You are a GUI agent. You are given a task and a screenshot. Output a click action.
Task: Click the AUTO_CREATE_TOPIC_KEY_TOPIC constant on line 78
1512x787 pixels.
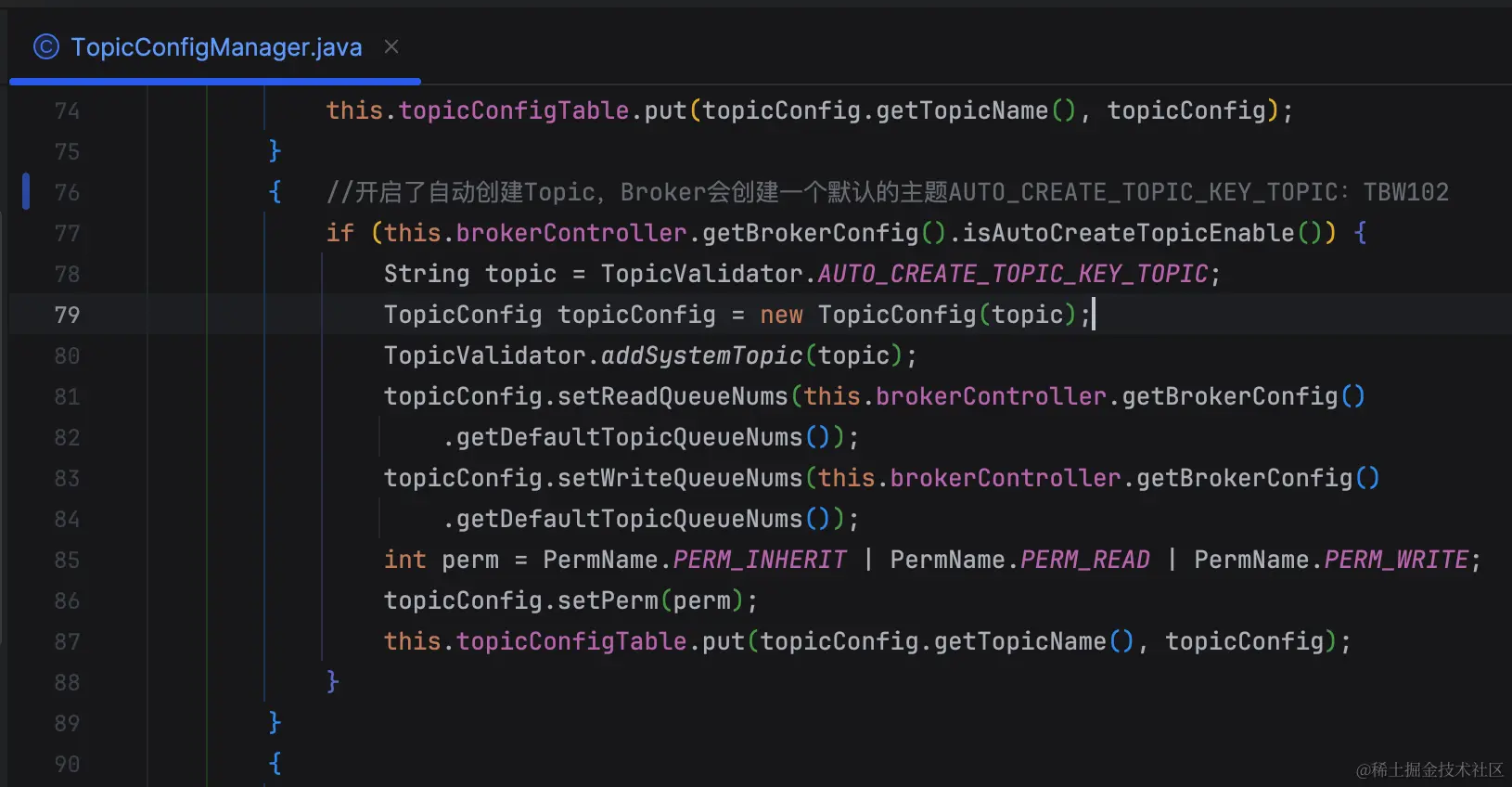(x=1013, y=274)
